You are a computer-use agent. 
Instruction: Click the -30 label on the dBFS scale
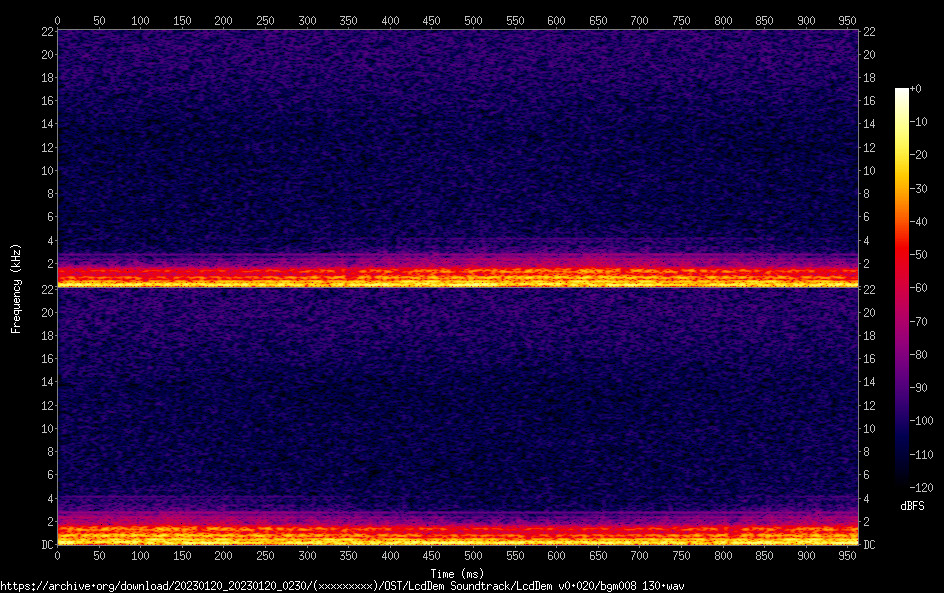[915, 188]
